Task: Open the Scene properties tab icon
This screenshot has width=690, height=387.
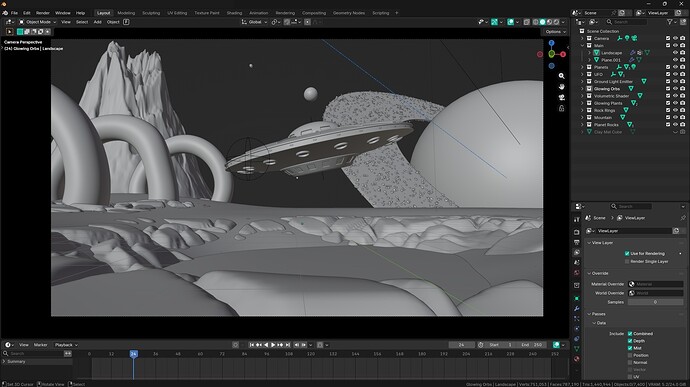Action: tap(577, 262)
